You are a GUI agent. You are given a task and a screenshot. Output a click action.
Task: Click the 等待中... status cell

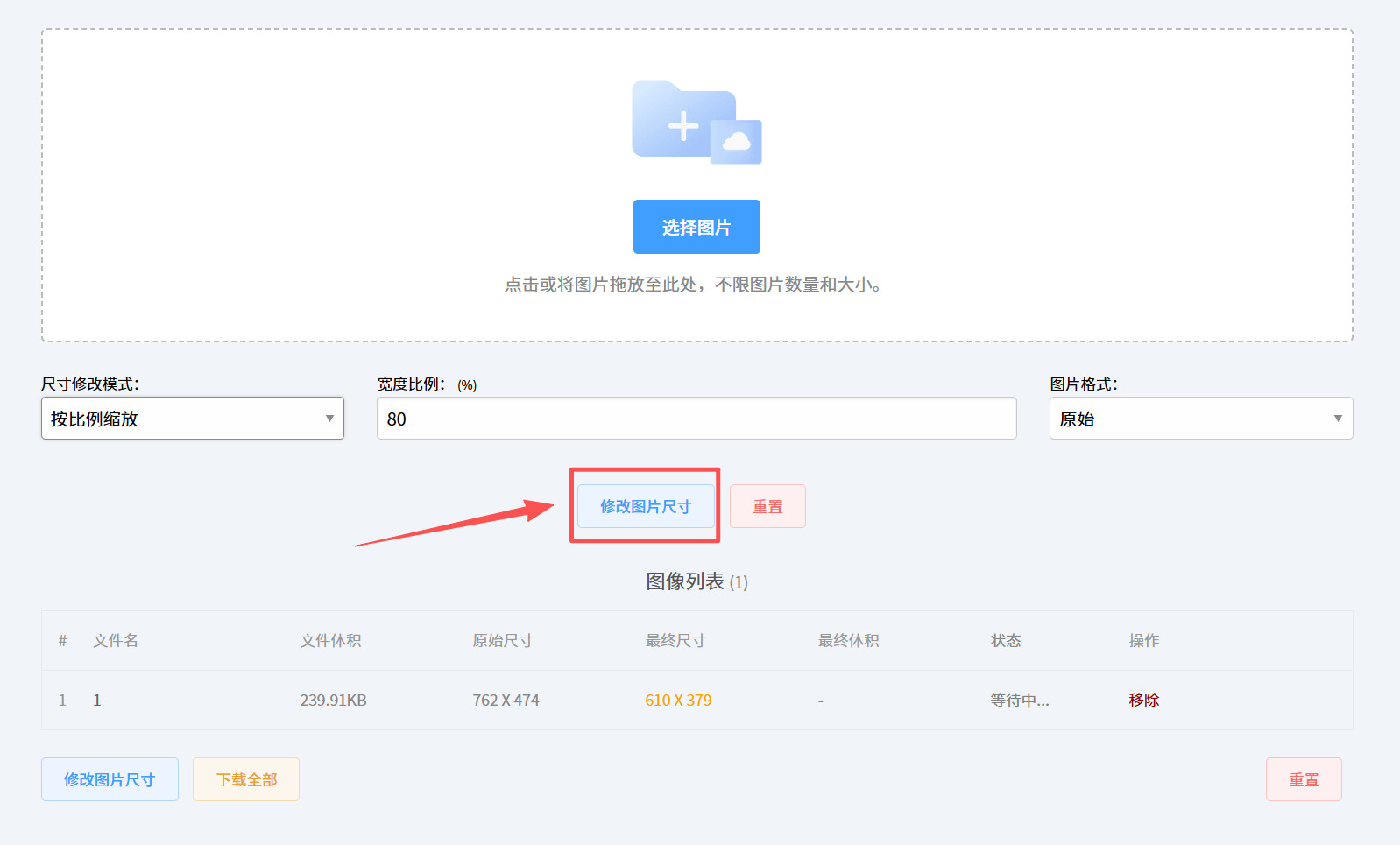[x=1020, y=700]
